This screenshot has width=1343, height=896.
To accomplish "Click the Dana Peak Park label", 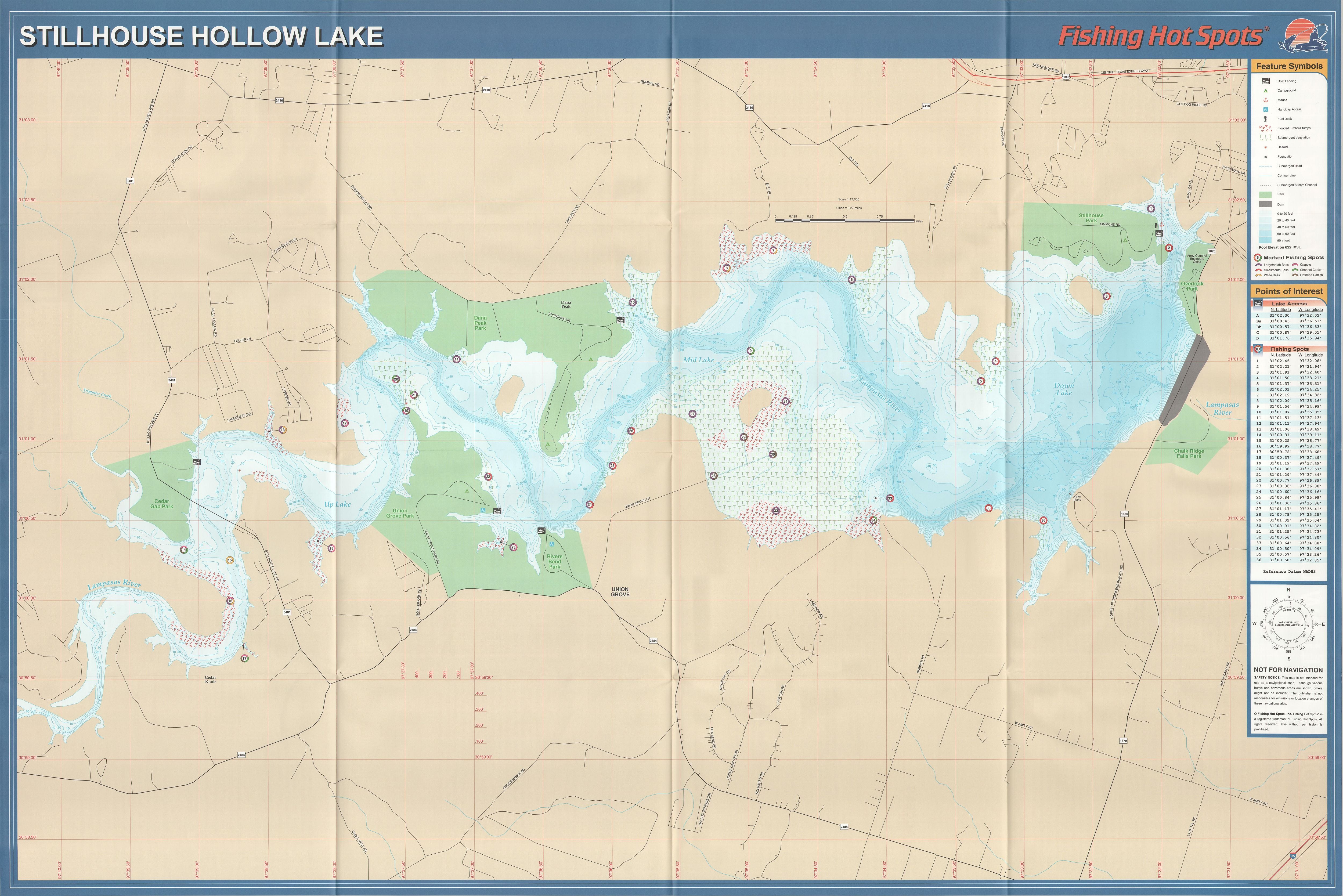I will 480,323.
